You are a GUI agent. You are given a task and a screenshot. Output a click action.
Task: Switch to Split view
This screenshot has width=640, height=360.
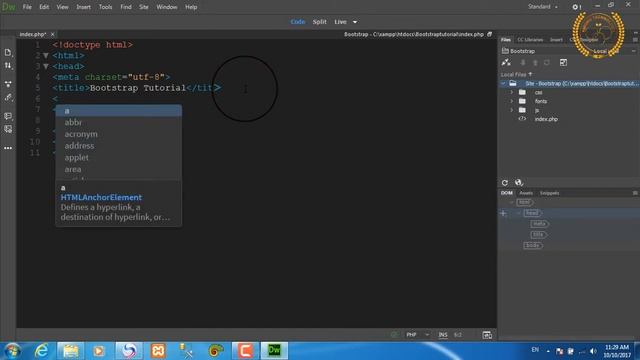pyautogui.click(x=320, y=22)
